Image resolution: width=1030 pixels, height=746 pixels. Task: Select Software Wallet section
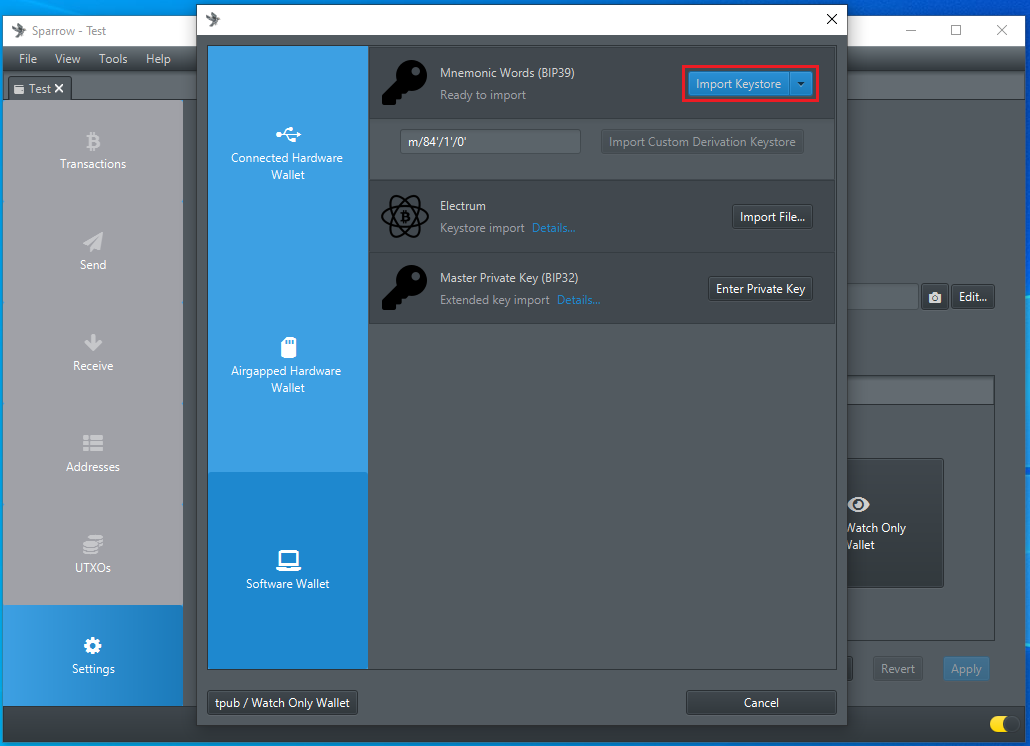(288, 570)
